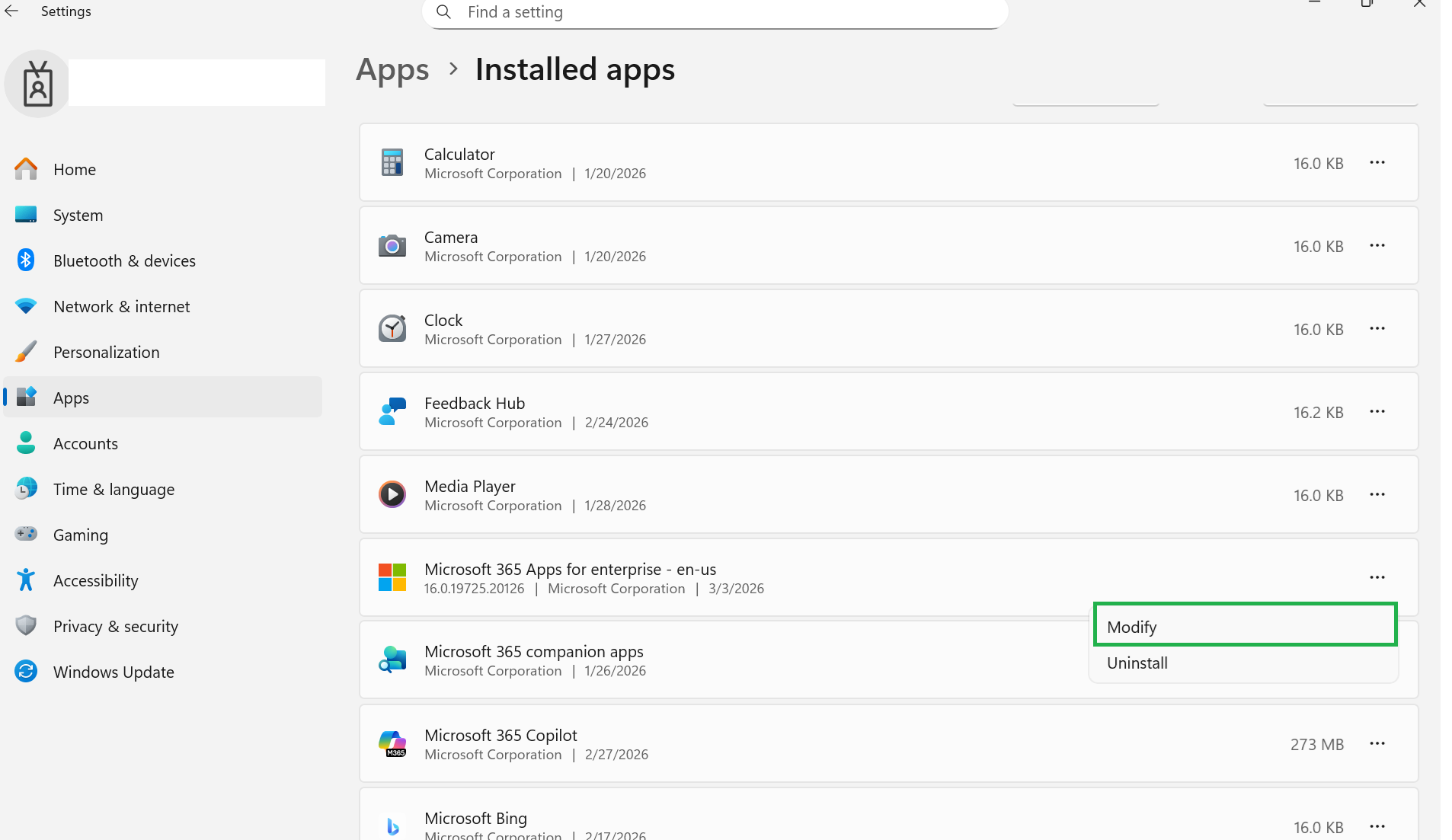
Task: Click the Personalization paintbrush icon
Action: [26, 352]
